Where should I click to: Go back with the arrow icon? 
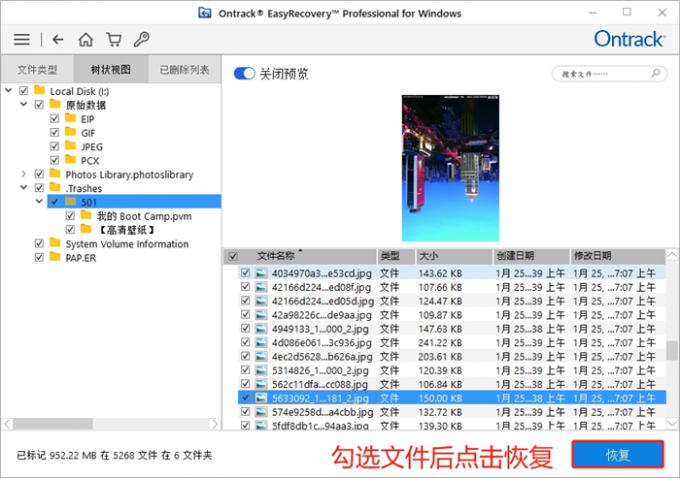tap(58, 39)
